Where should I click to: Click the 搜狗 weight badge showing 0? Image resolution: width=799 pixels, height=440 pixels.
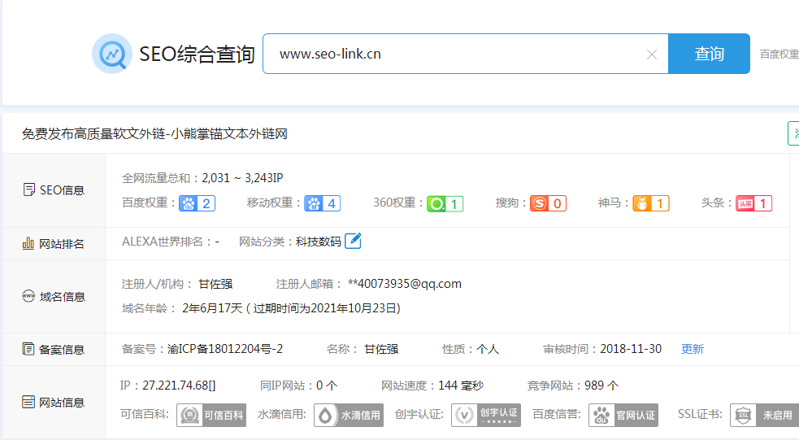point(548,203)
